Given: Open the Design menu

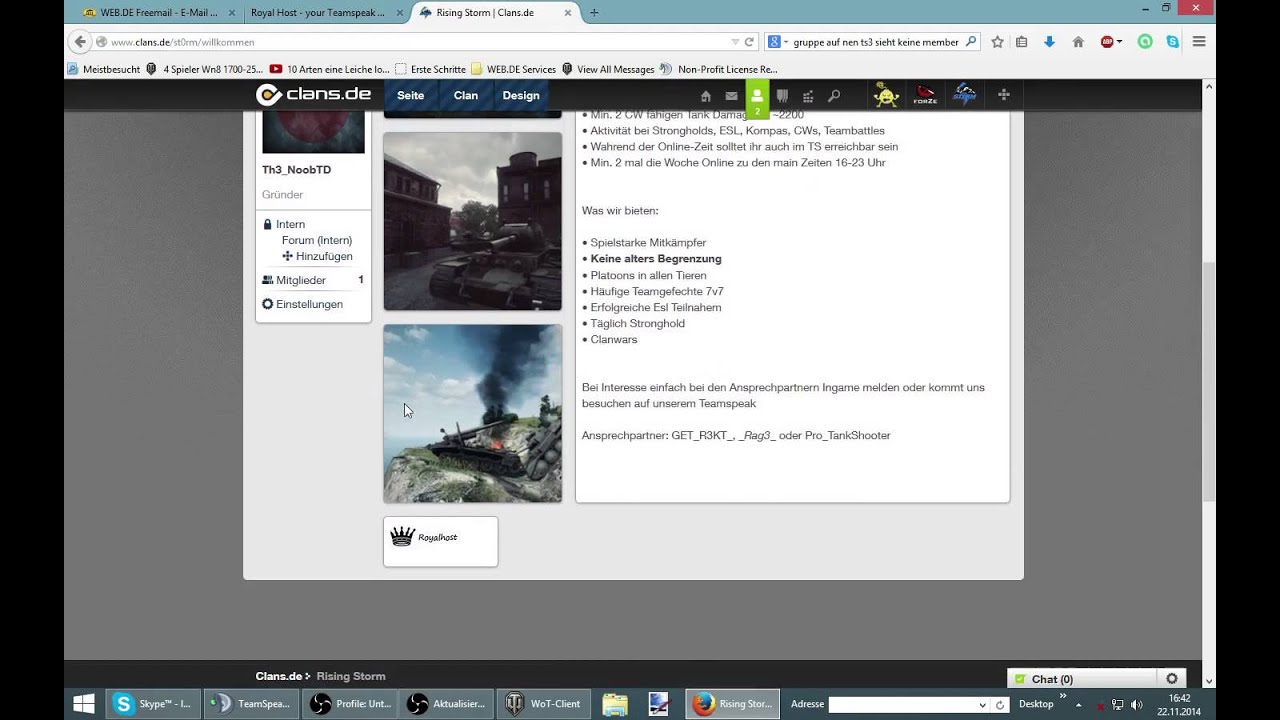Looking at the screenshot, I should 521,95.
